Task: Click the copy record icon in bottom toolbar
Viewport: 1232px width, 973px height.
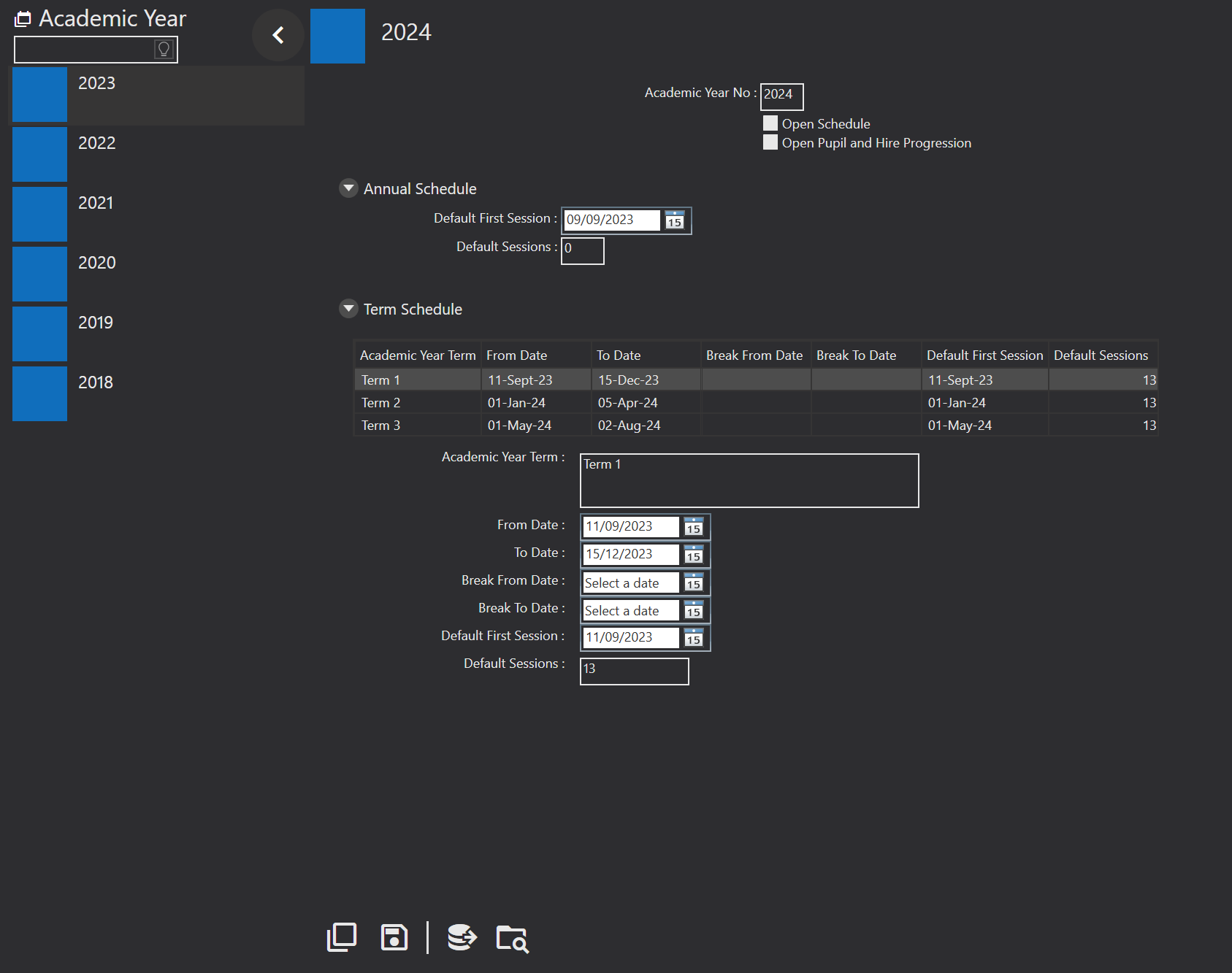Action: pyautogui.click(x=342, y=937)
